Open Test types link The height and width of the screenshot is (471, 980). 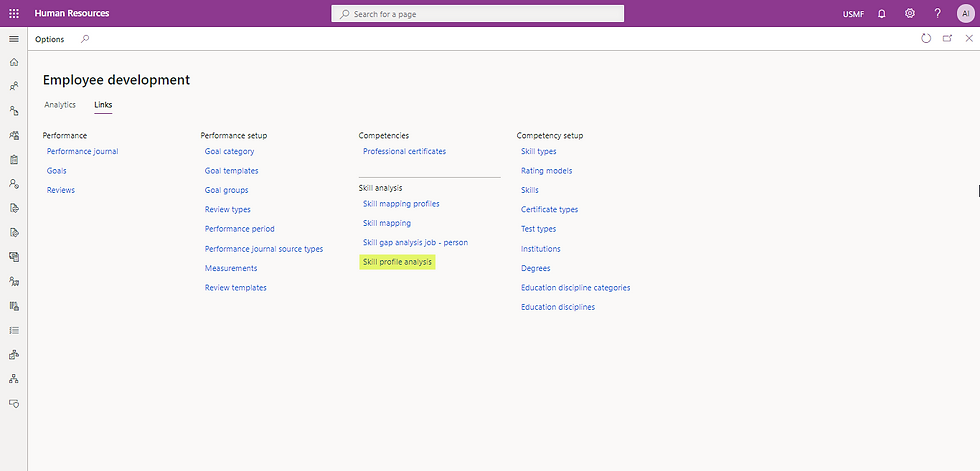pyautogui.click(x=539, y=229)
